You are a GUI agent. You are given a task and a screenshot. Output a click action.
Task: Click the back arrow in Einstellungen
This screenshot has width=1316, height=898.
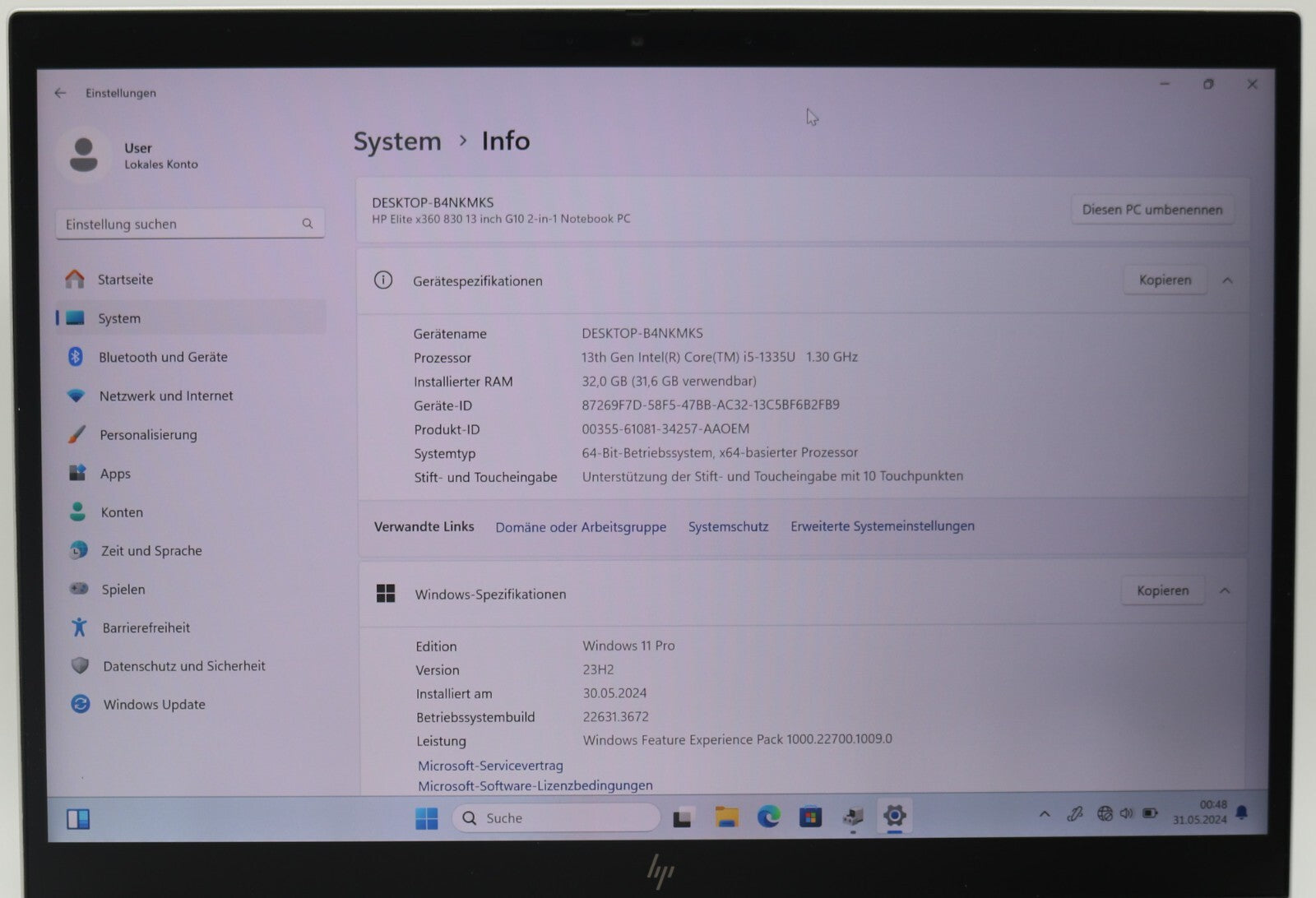[x=60, y=93]
